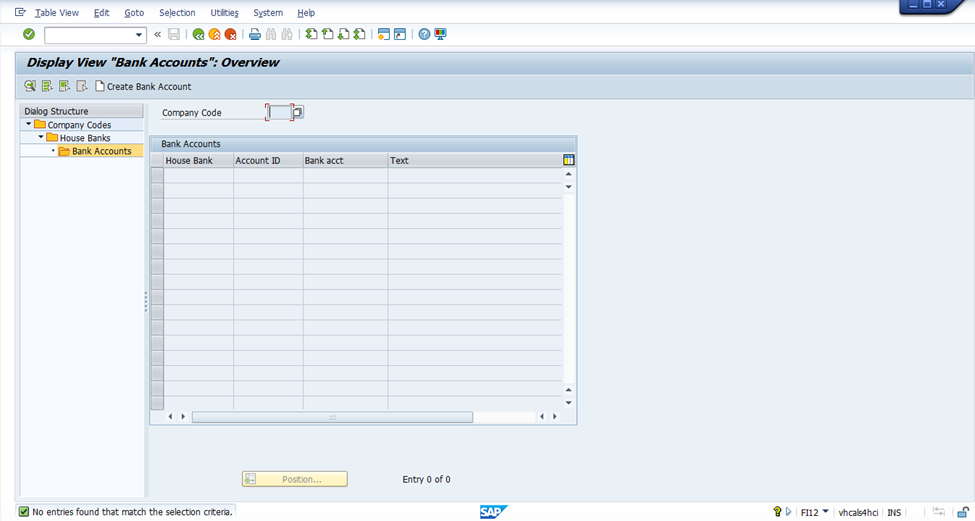Screen dimensions: 975x521
Task: Click the green Enter checkmark icon
Action: click(x=29, y=34)
